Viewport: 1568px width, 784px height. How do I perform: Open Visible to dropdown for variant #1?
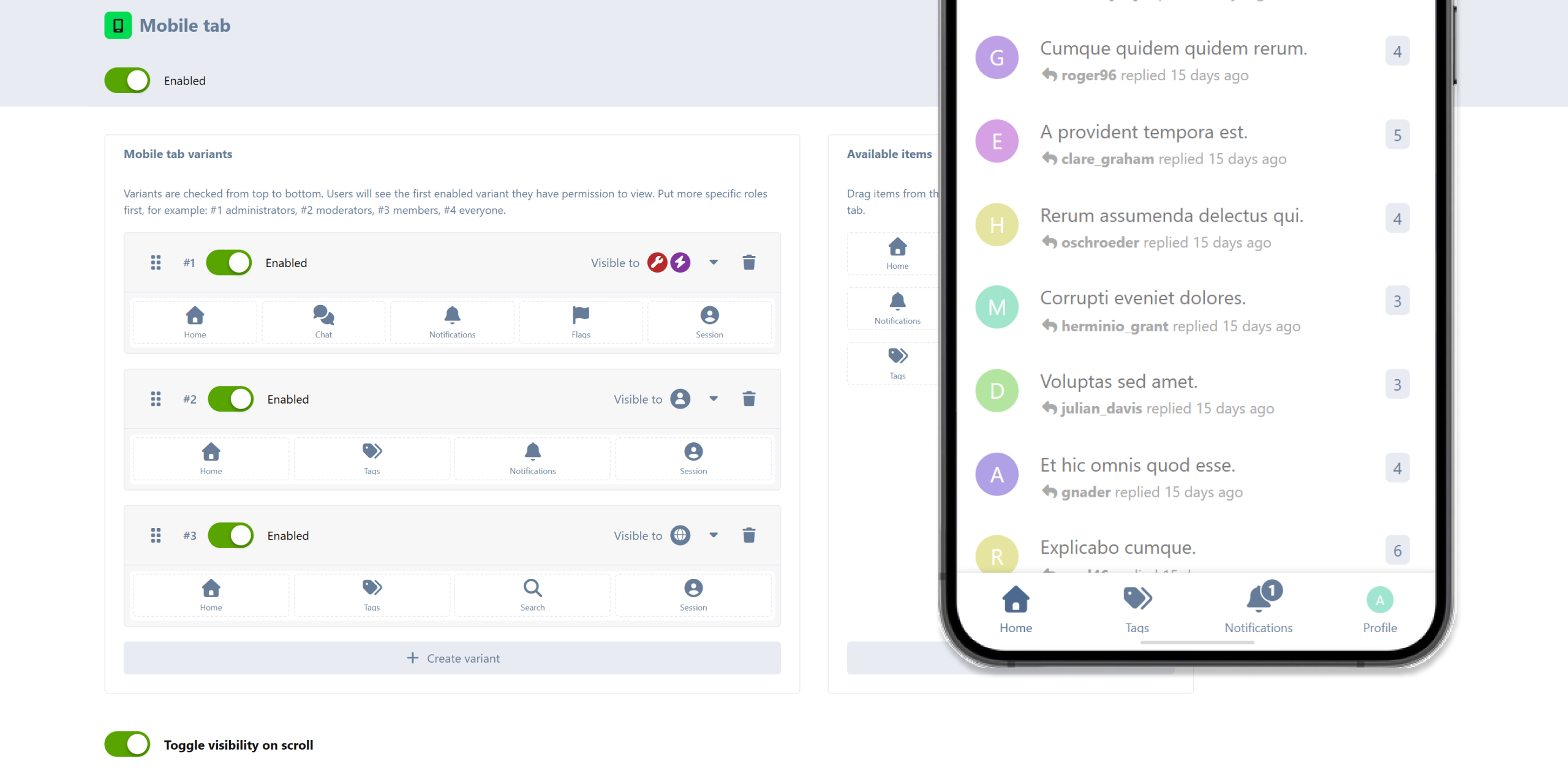[714, 263]
